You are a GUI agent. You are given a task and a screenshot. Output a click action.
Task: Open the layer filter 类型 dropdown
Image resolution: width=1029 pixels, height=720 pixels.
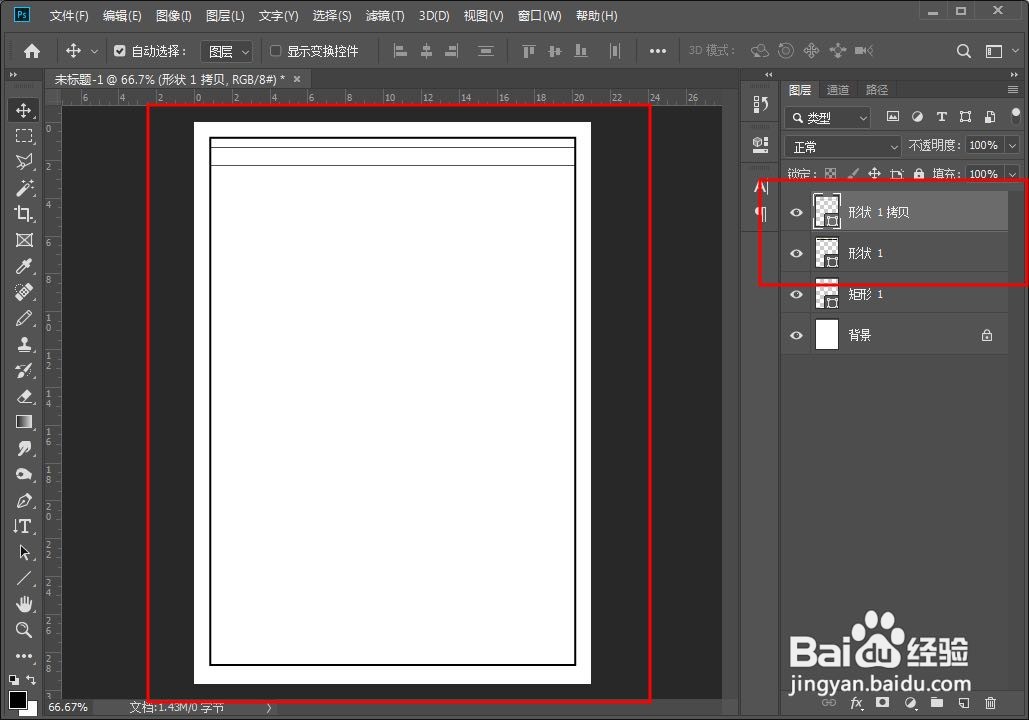tap(827, 117)
